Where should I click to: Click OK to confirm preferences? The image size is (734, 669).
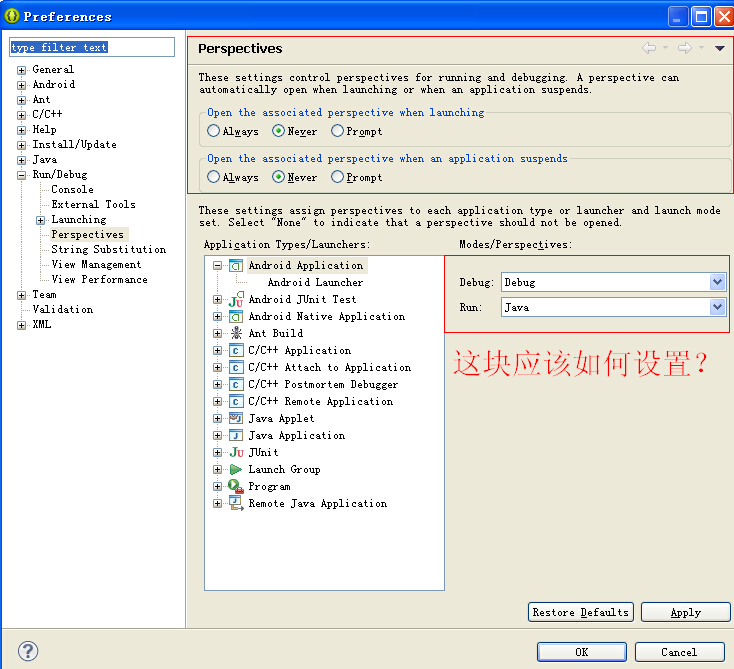[581, 652]
